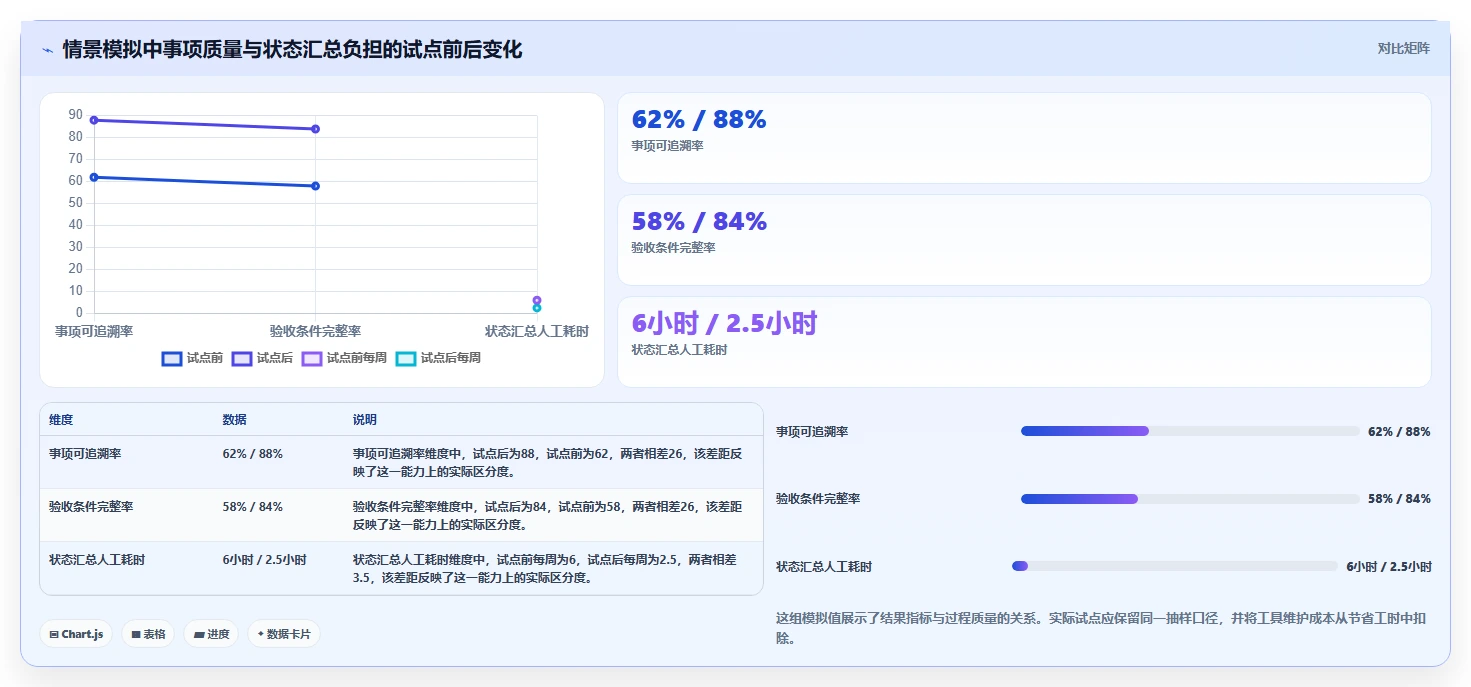Click the 数据 column header

tap(234, 420)
